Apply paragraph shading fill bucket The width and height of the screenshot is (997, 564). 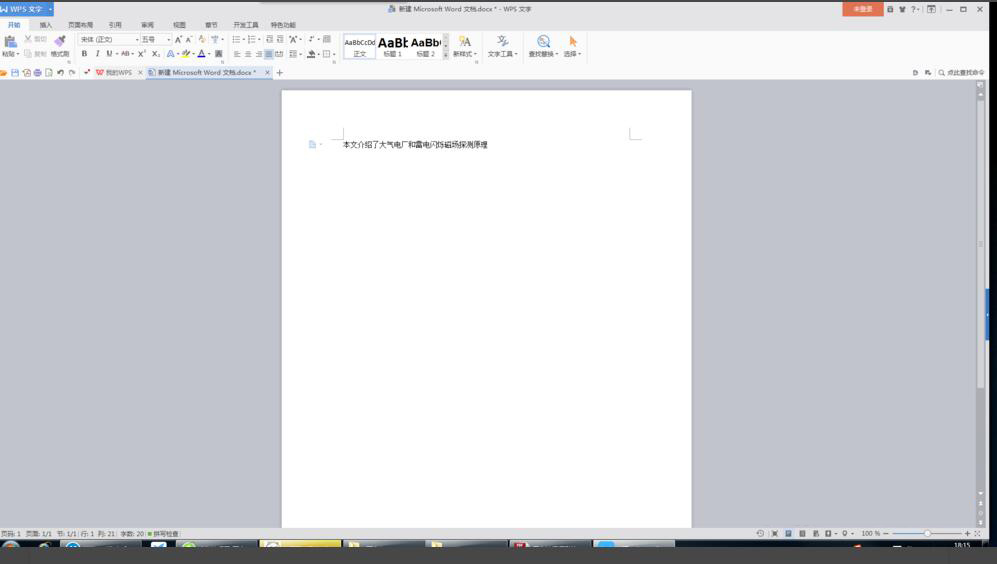(311, 54)
